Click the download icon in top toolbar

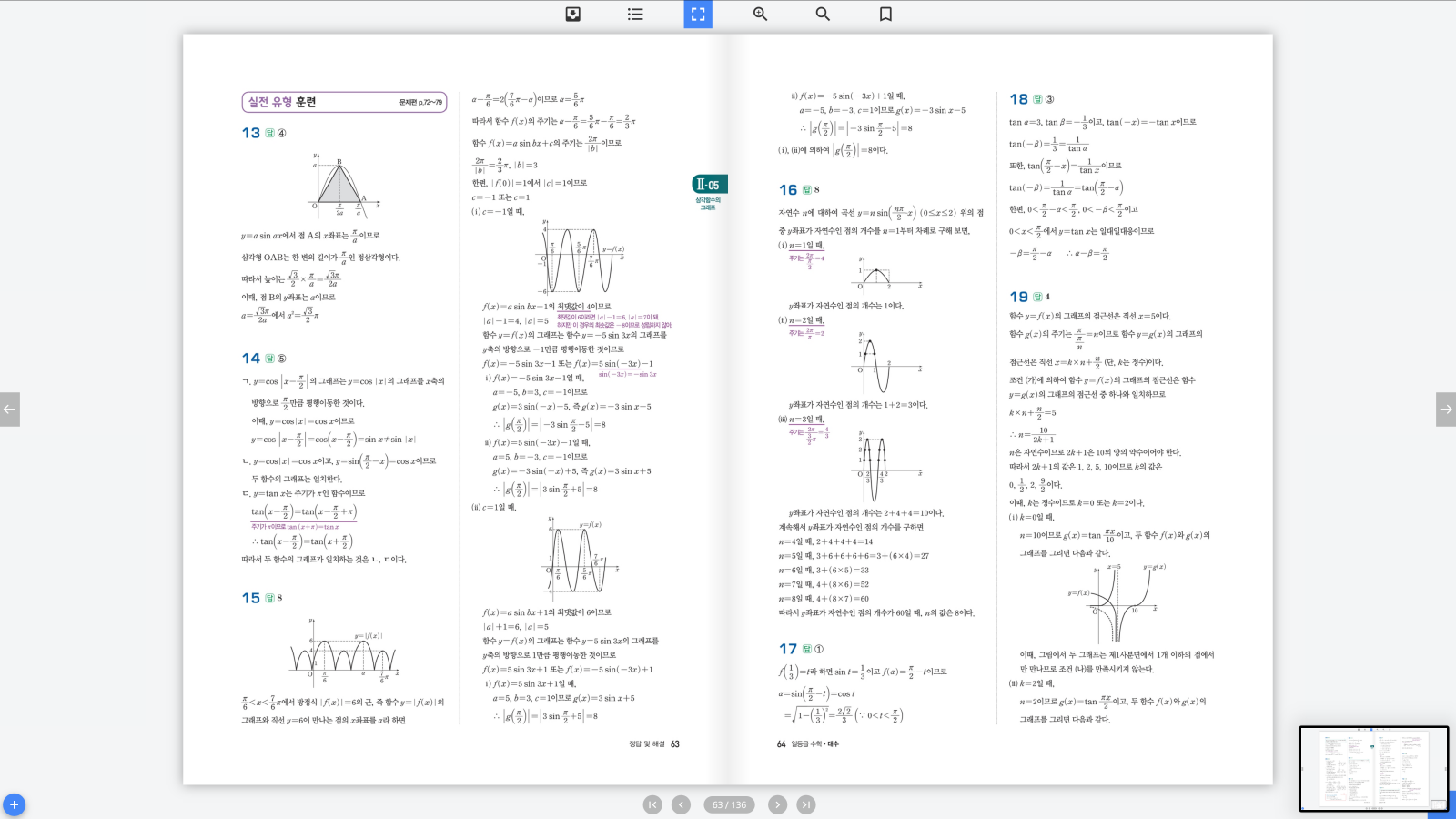(x=572, y=14)
